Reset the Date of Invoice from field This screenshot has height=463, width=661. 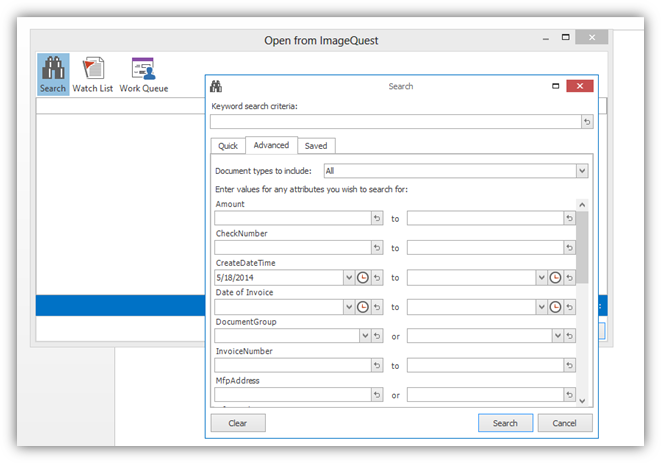[377, 307]
